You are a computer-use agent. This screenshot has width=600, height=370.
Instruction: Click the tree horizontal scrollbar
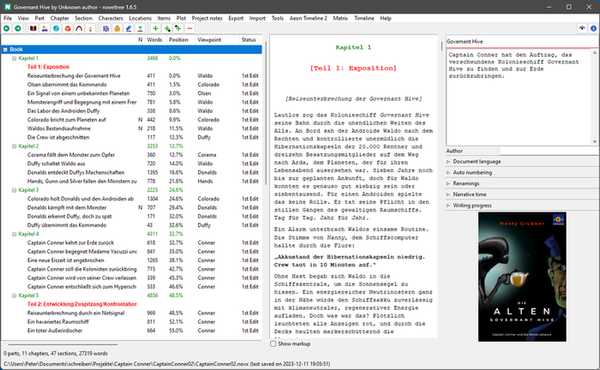point(63,345)
